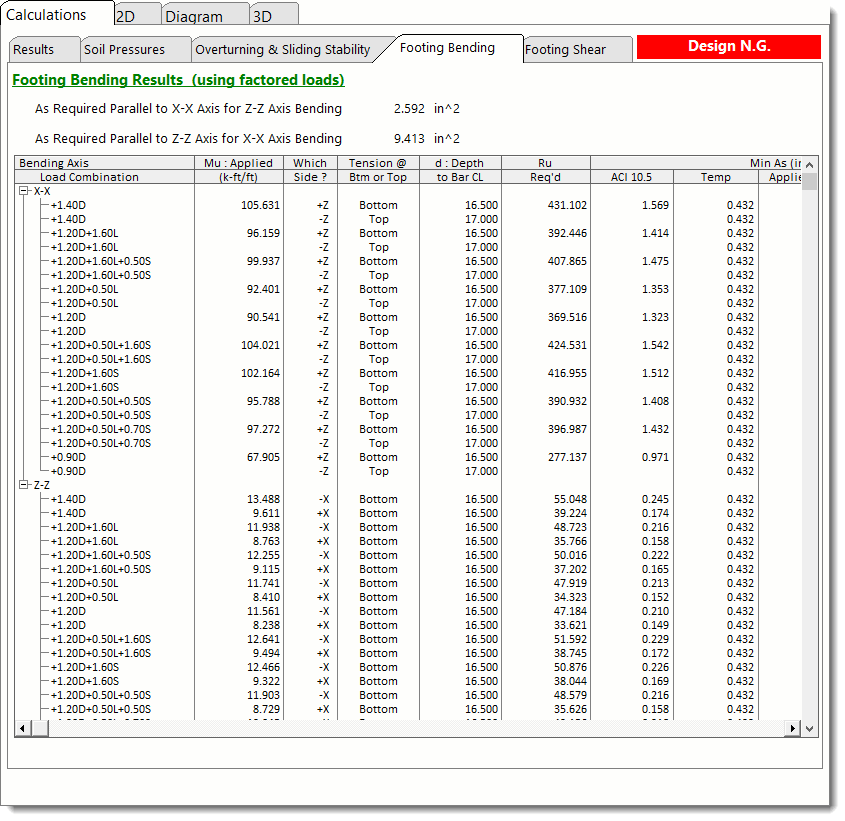Open the 3D view tab
The width and height of the screenshot is (845, 821).
(x=262, y=16)
